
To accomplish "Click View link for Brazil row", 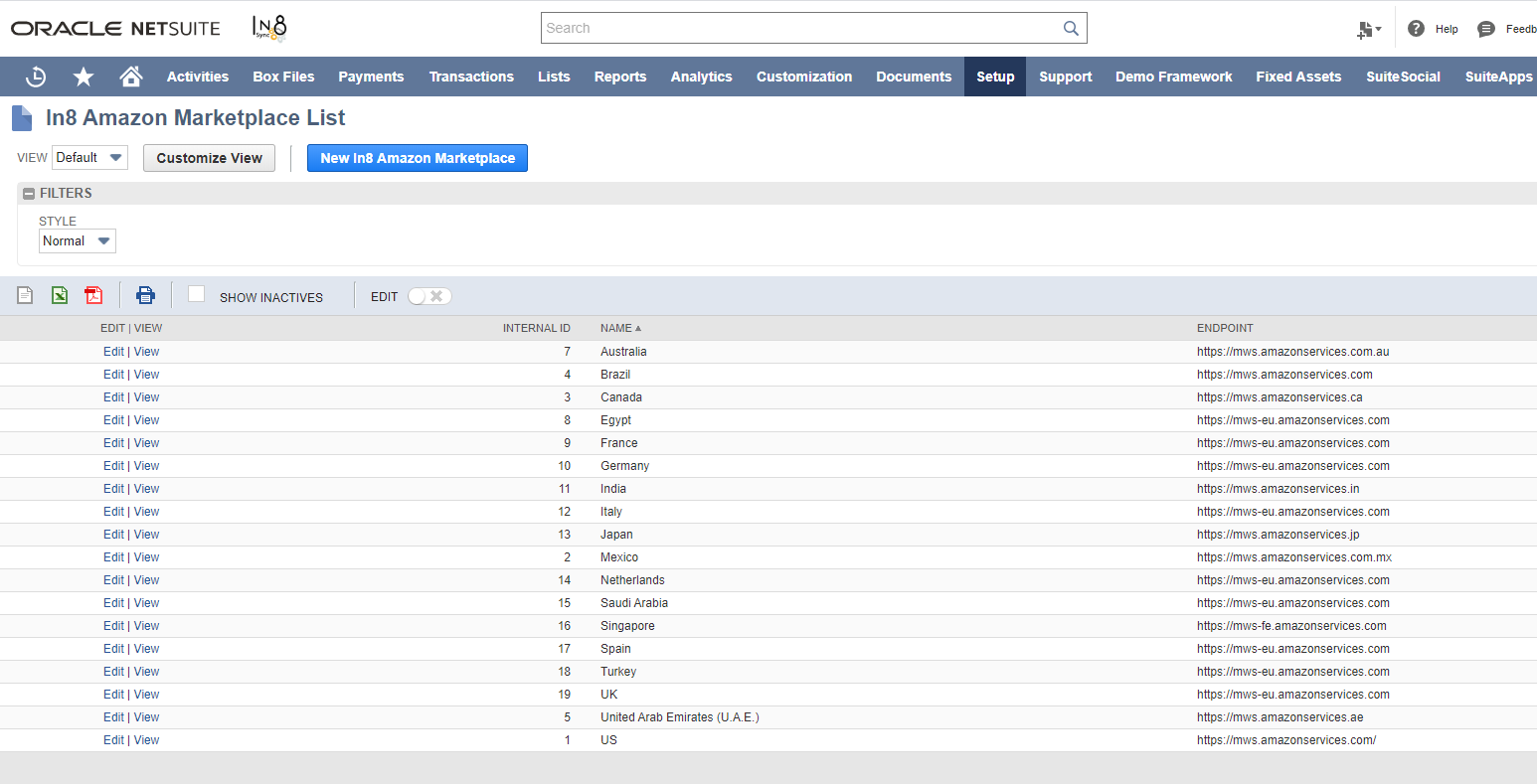I will tap(147, 375).
